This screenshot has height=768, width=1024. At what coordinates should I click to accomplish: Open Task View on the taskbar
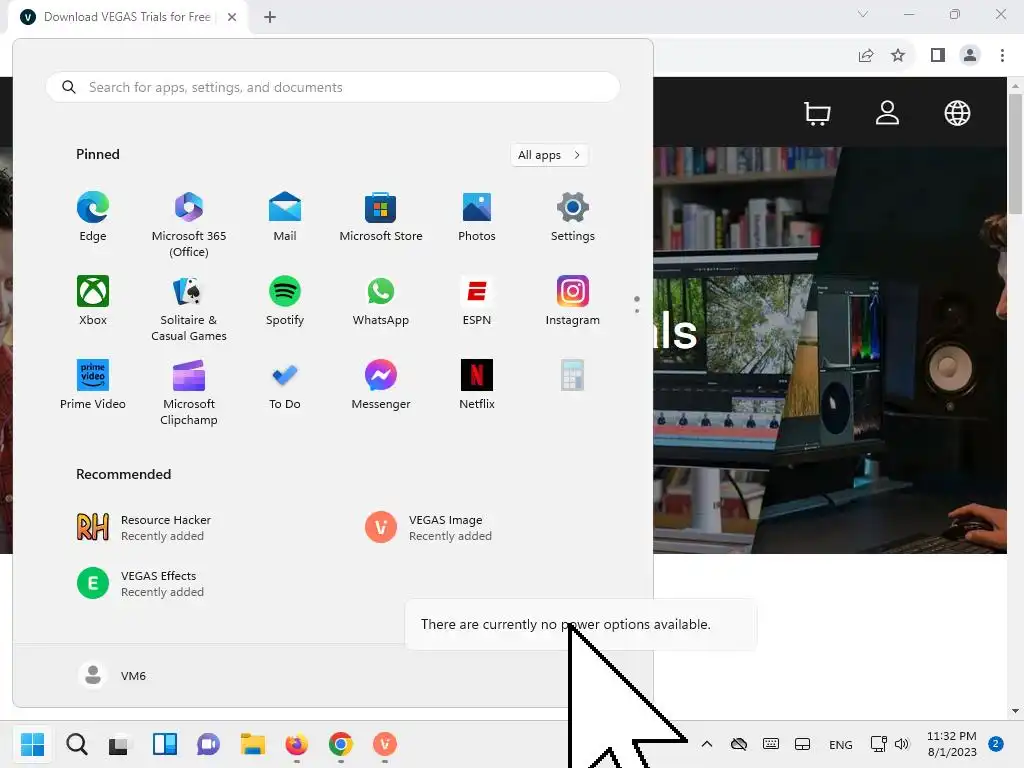point(120,744)
